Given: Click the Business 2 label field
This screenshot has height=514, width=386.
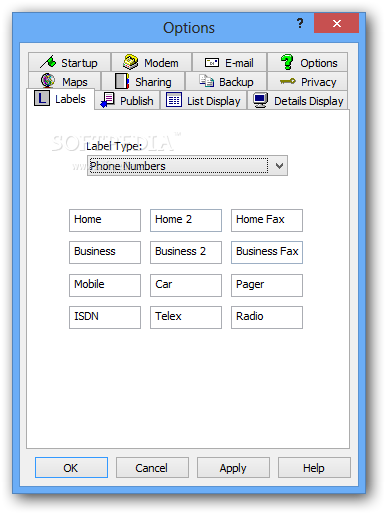Looking at the screenshot, I should (x=186, y=252).
